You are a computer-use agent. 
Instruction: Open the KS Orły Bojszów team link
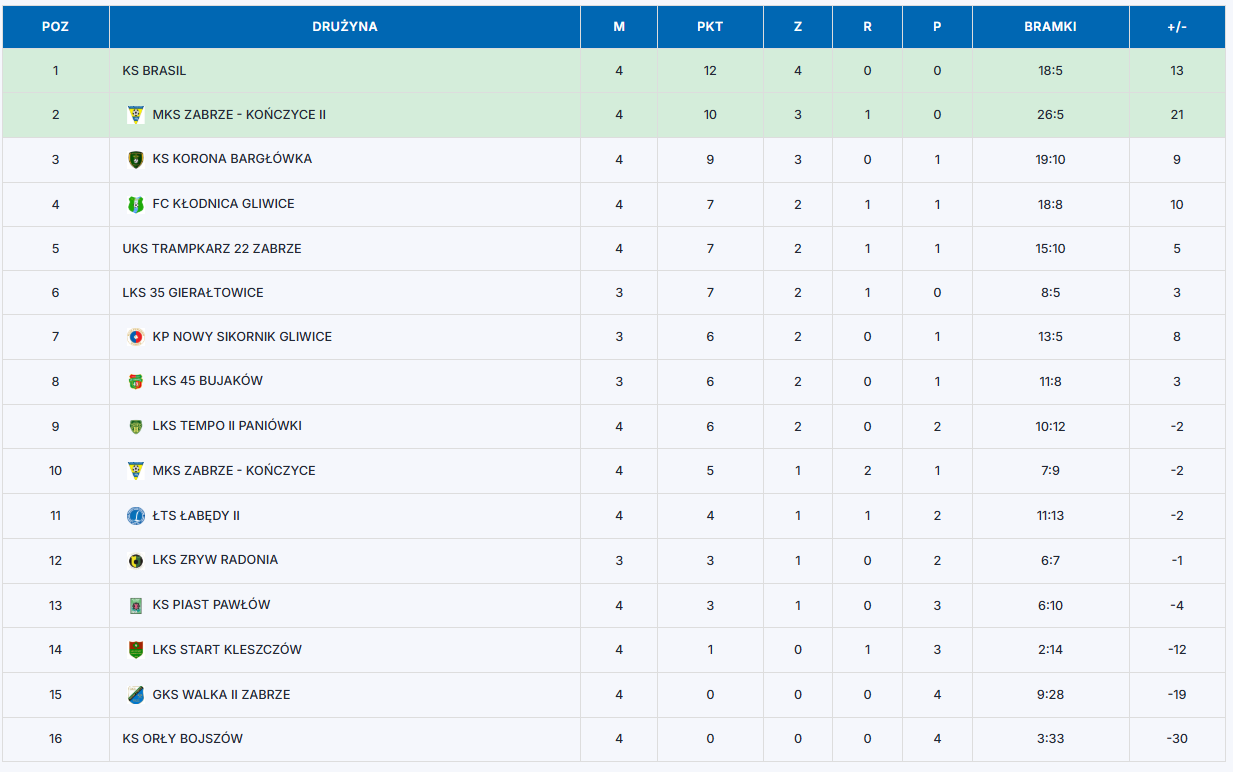pyautogui.click(x=182, y=739)
